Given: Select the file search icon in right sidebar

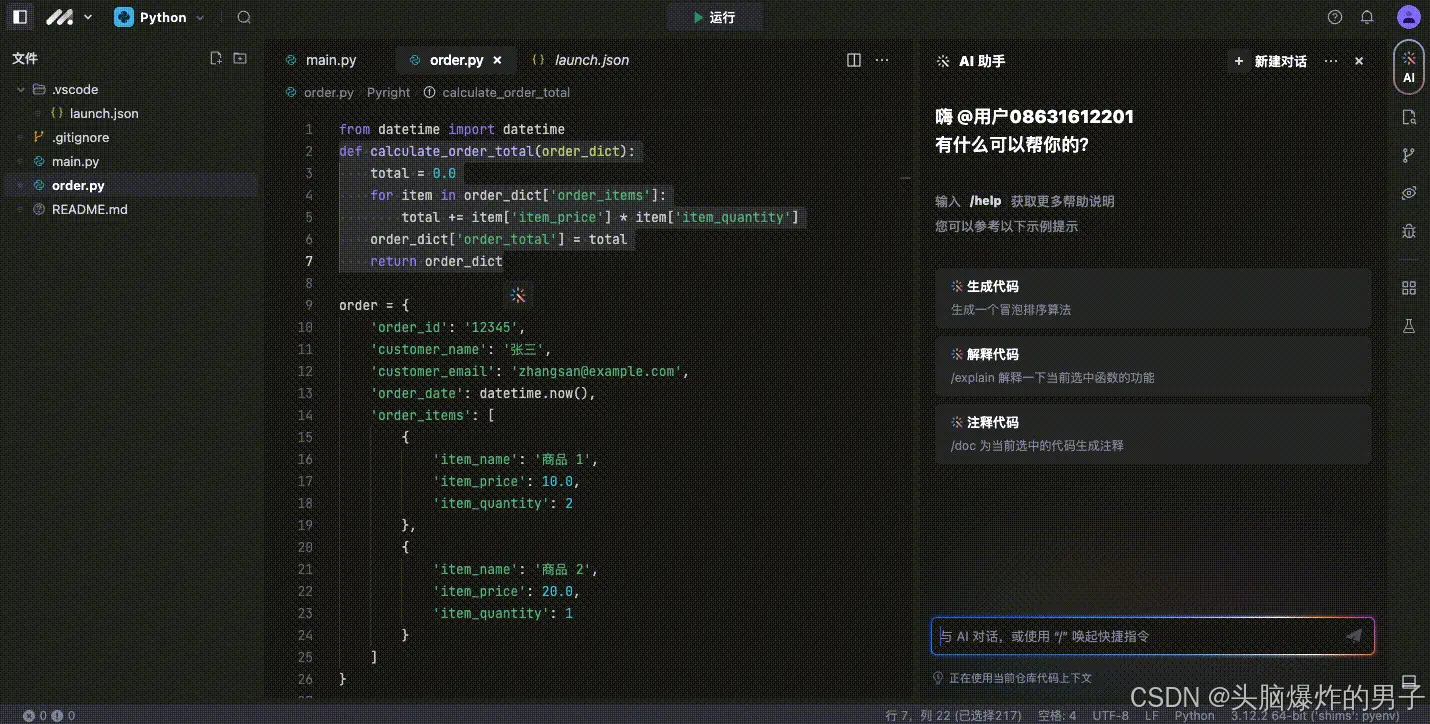Looking at the screenshot, I should (x=1408, y=117).
